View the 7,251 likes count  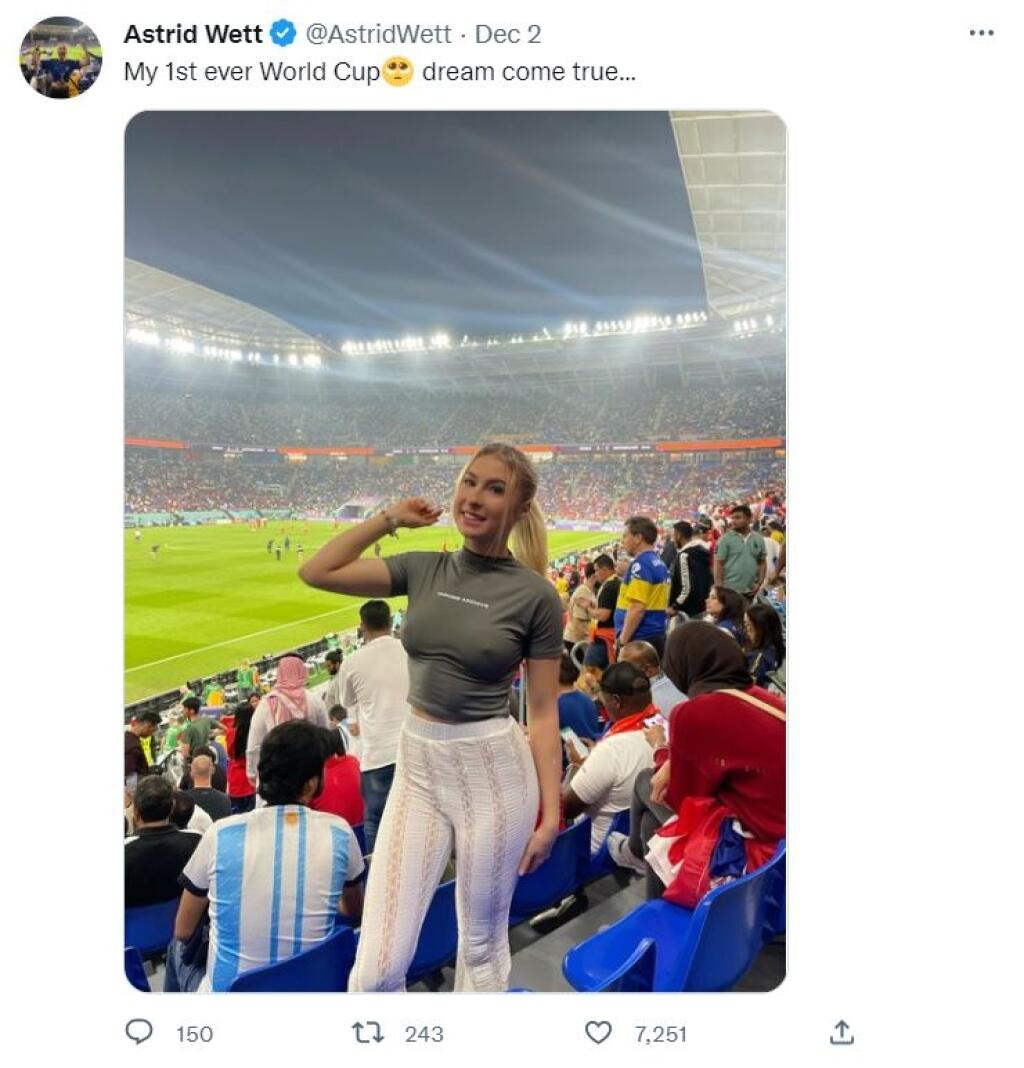pyautogui.click(x=660, y=1034)
